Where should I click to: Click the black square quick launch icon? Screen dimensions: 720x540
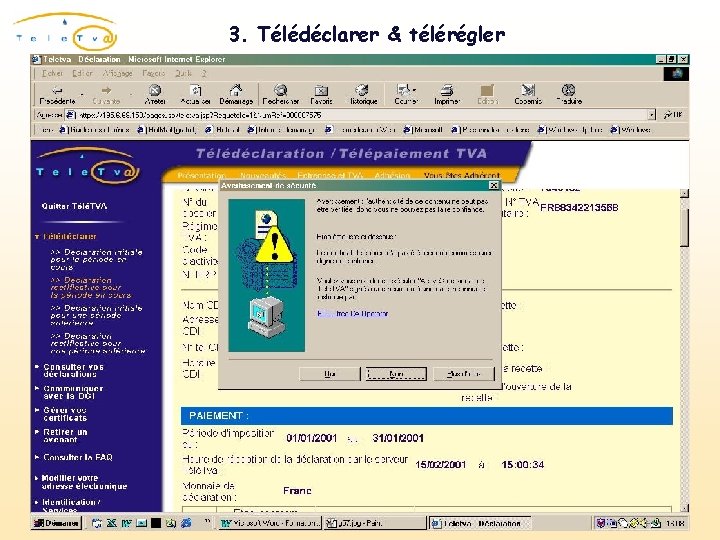click(156, 523)
